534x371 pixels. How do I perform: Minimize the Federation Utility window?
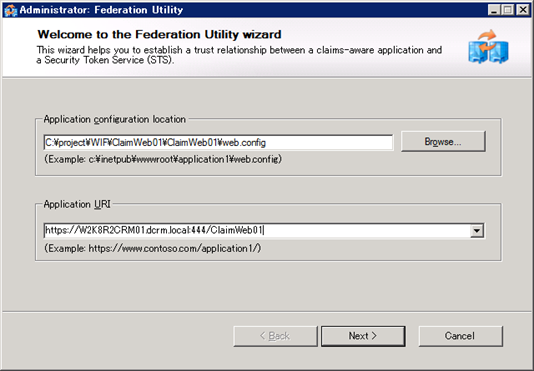(494, 10)
